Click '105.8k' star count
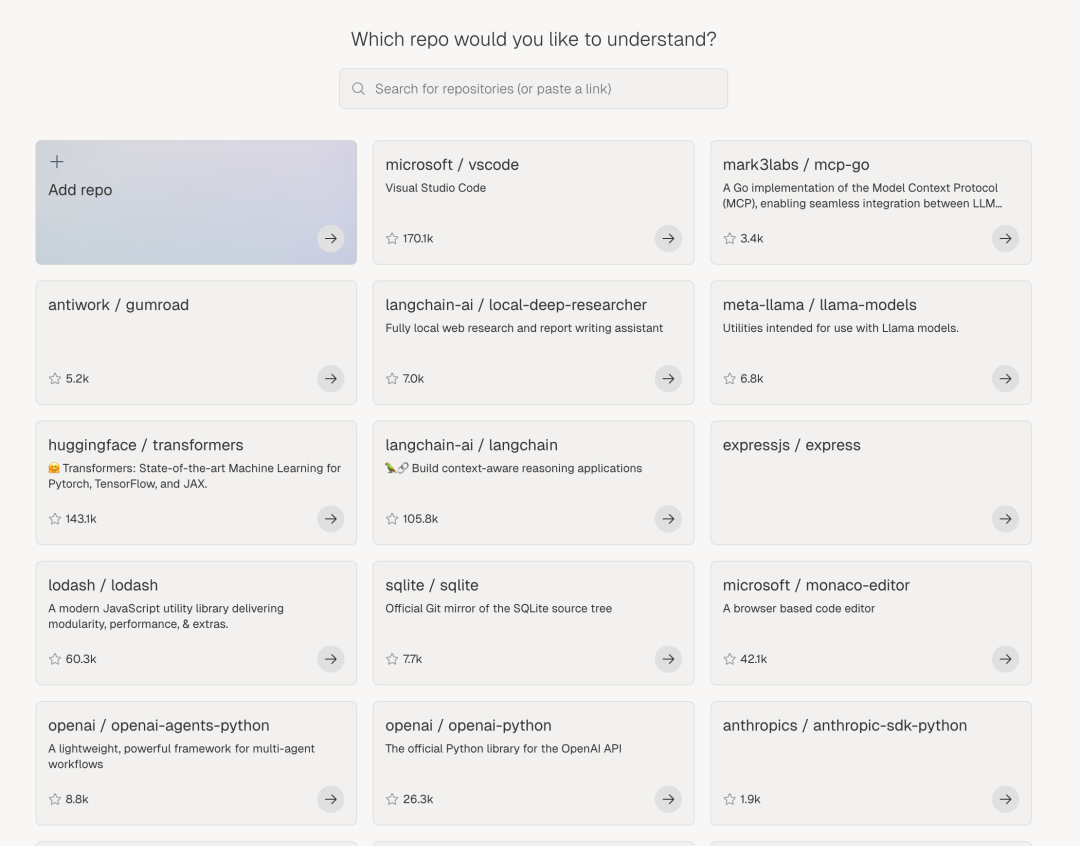 [420, 519]
